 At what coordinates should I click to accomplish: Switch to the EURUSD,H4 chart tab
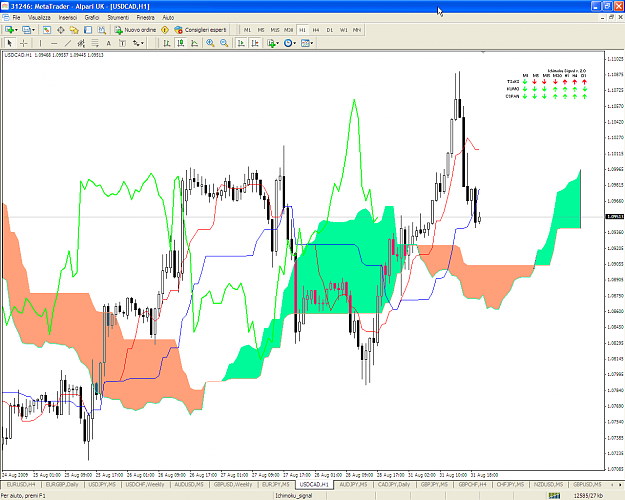click(21, 484)
